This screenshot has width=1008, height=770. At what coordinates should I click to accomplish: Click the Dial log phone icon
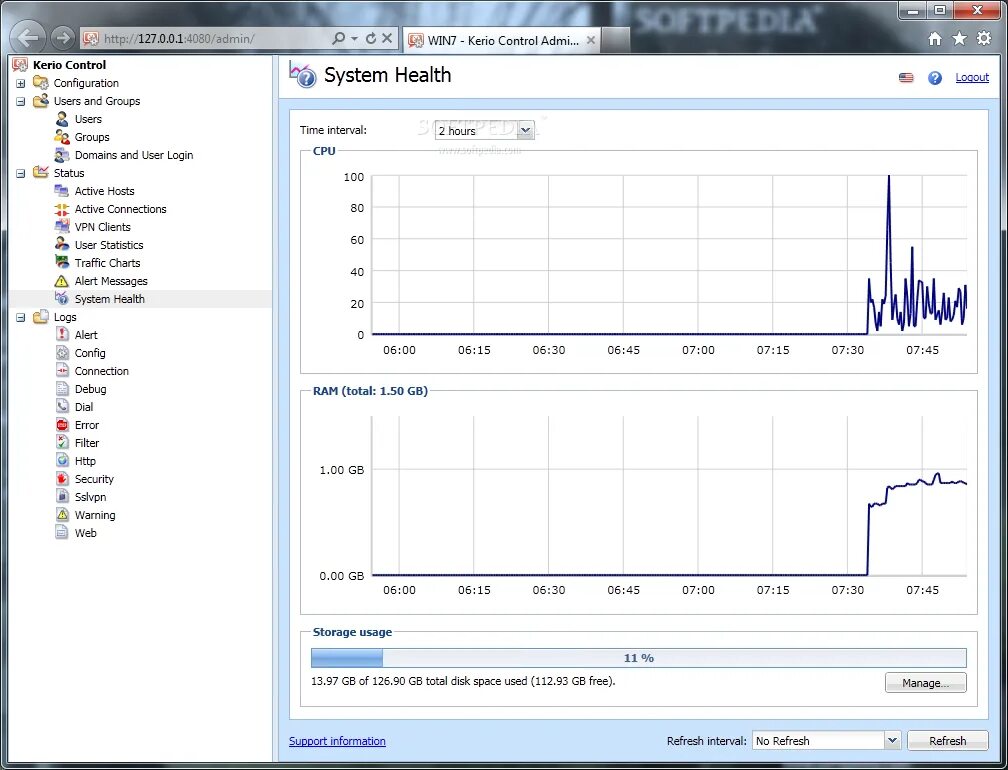click(62, 407)
